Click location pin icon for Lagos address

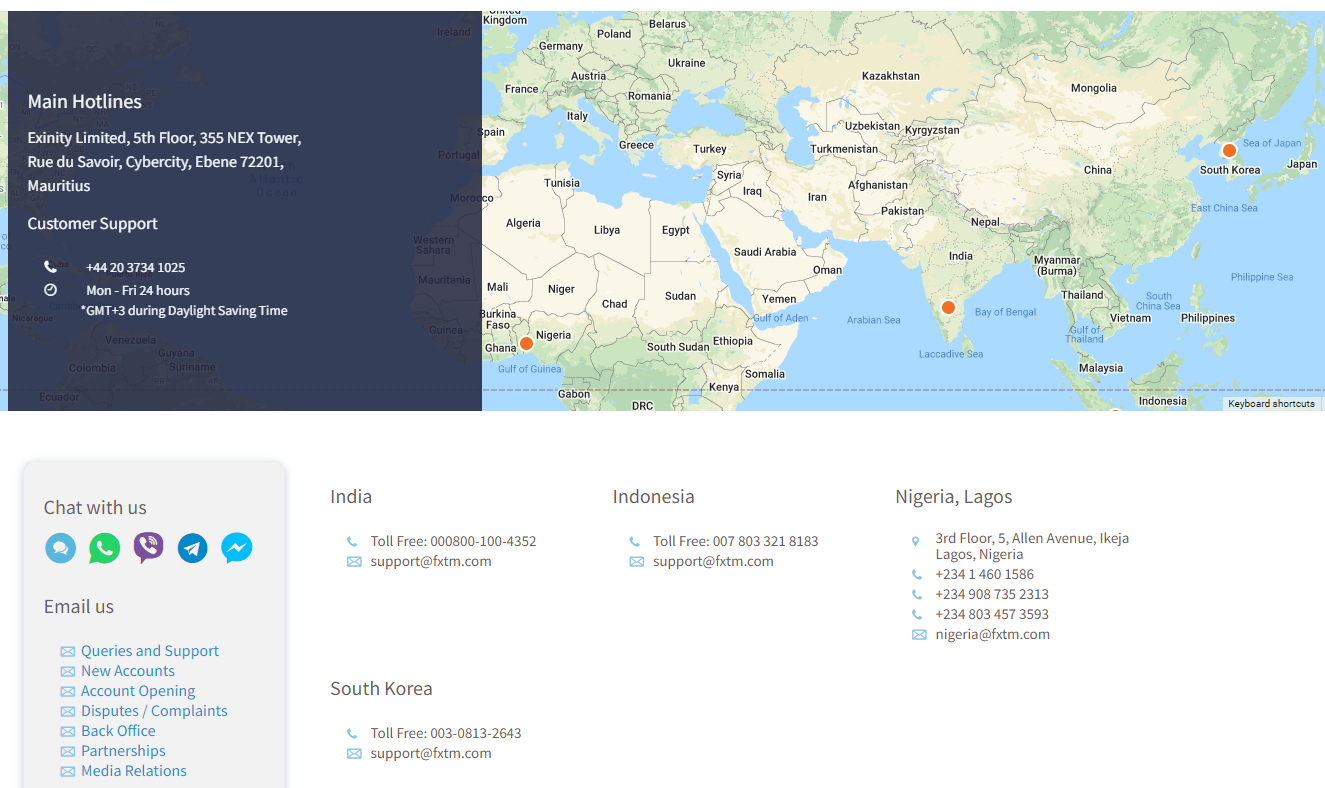pos(916,541)
